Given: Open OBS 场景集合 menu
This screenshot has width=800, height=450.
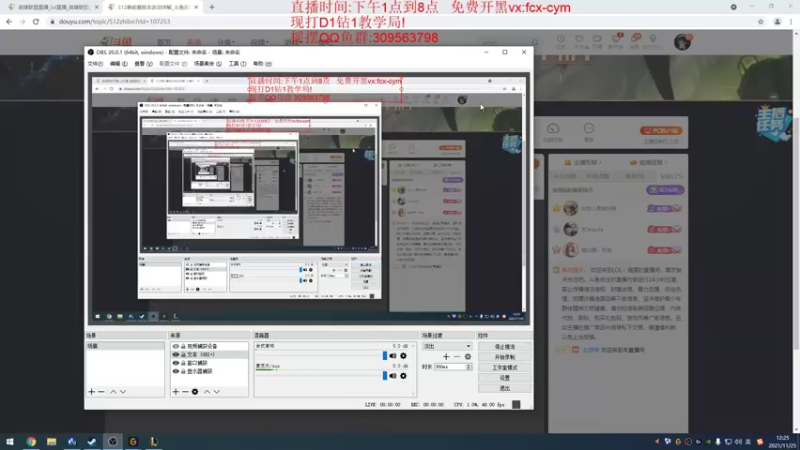Looking at the screenshot, I should click(208, 64).
